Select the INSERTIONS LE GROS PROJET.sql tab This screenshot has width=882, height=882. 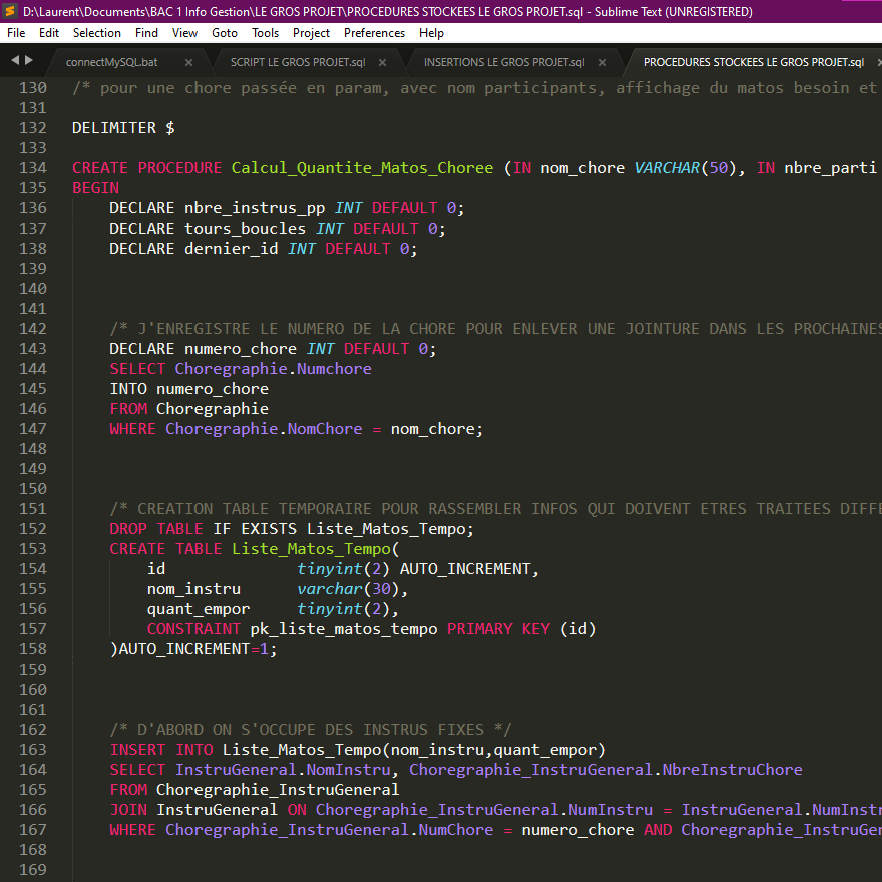(x=503, y=62)
